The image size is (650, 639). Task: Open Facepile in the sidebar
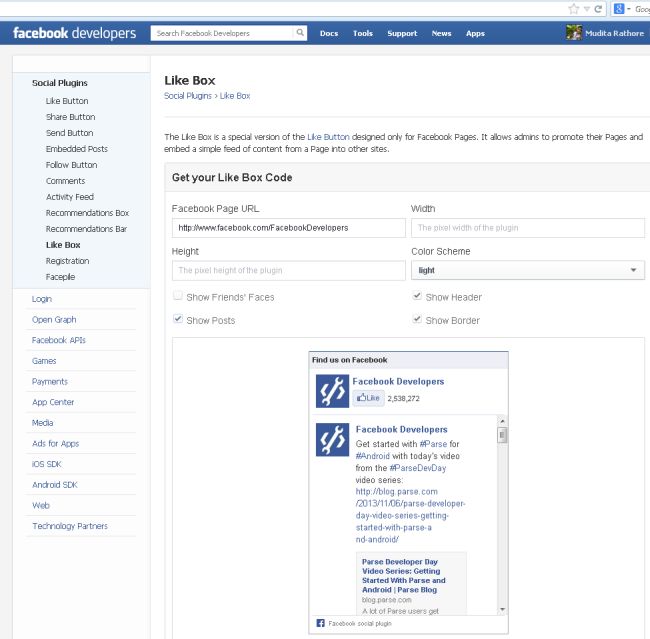tap(60, 277)
